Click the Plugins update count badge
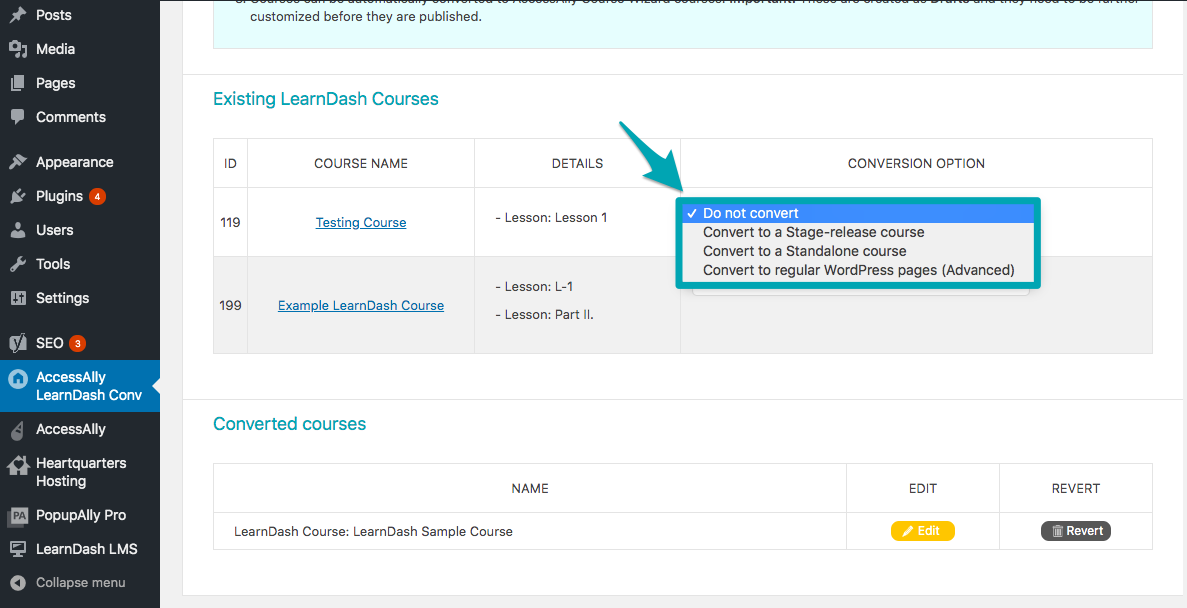 [97, 197]
